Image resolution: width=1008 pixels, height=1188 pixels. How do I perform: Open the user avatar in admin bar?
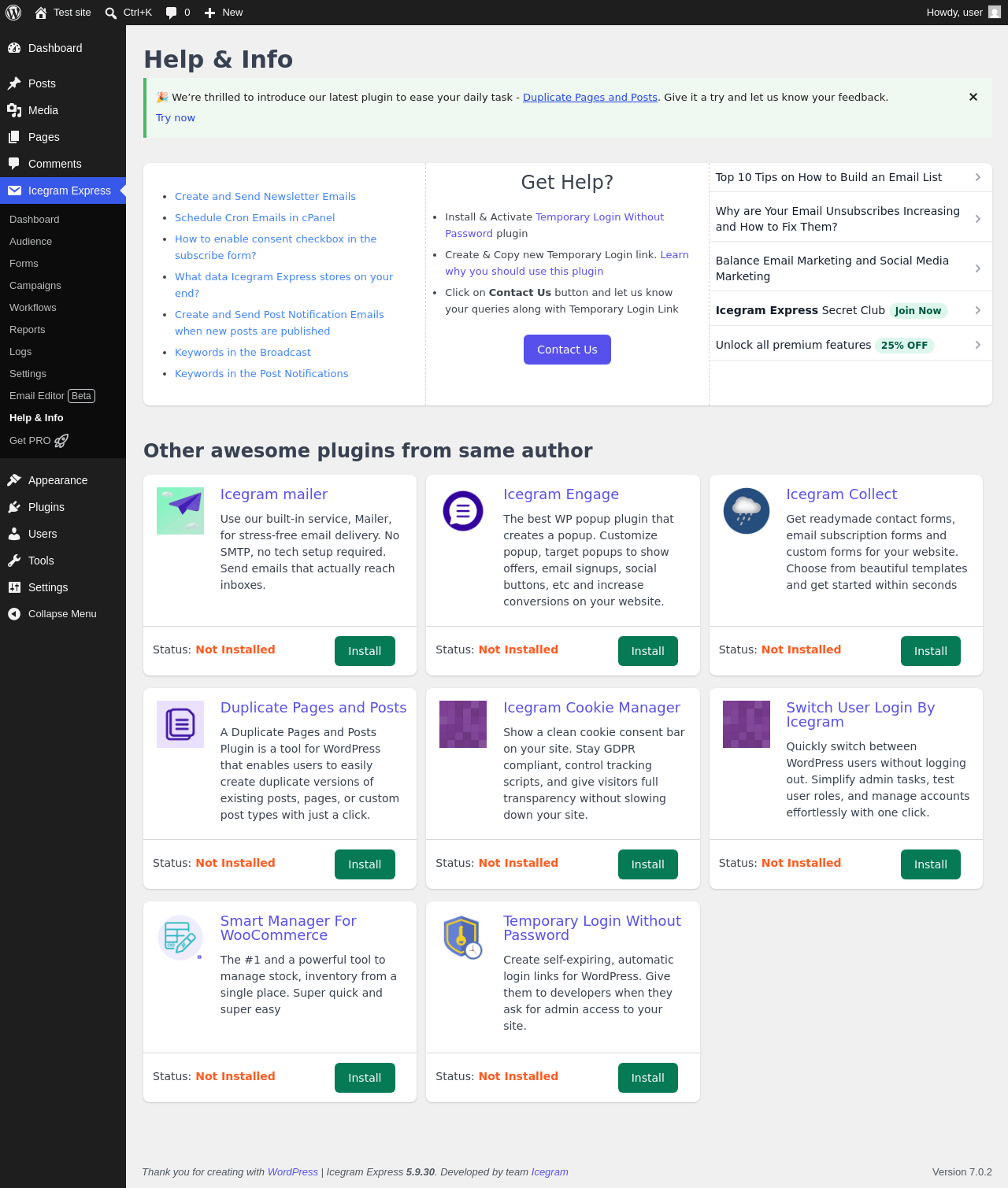click(995, 13)
